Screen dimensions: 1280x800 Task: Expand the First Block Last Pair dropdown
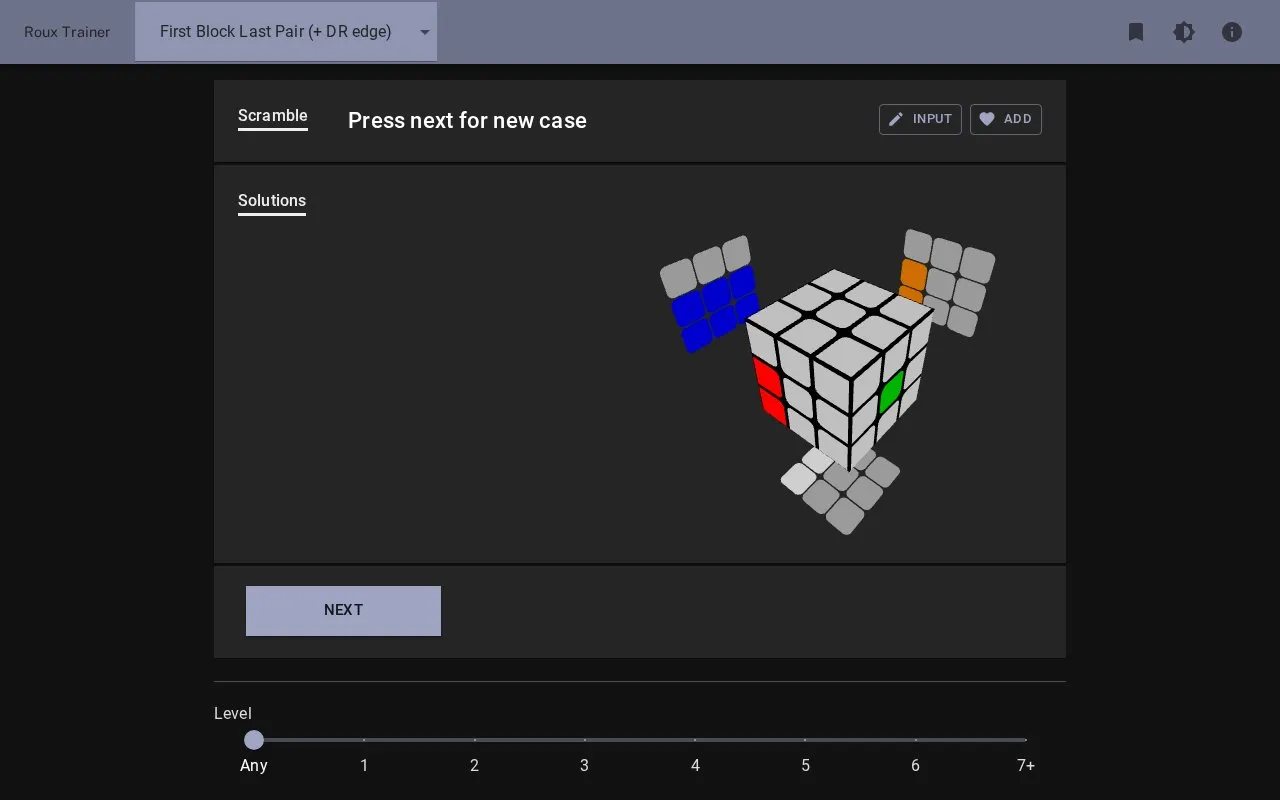pyautogui.click(x=286, y=32)
